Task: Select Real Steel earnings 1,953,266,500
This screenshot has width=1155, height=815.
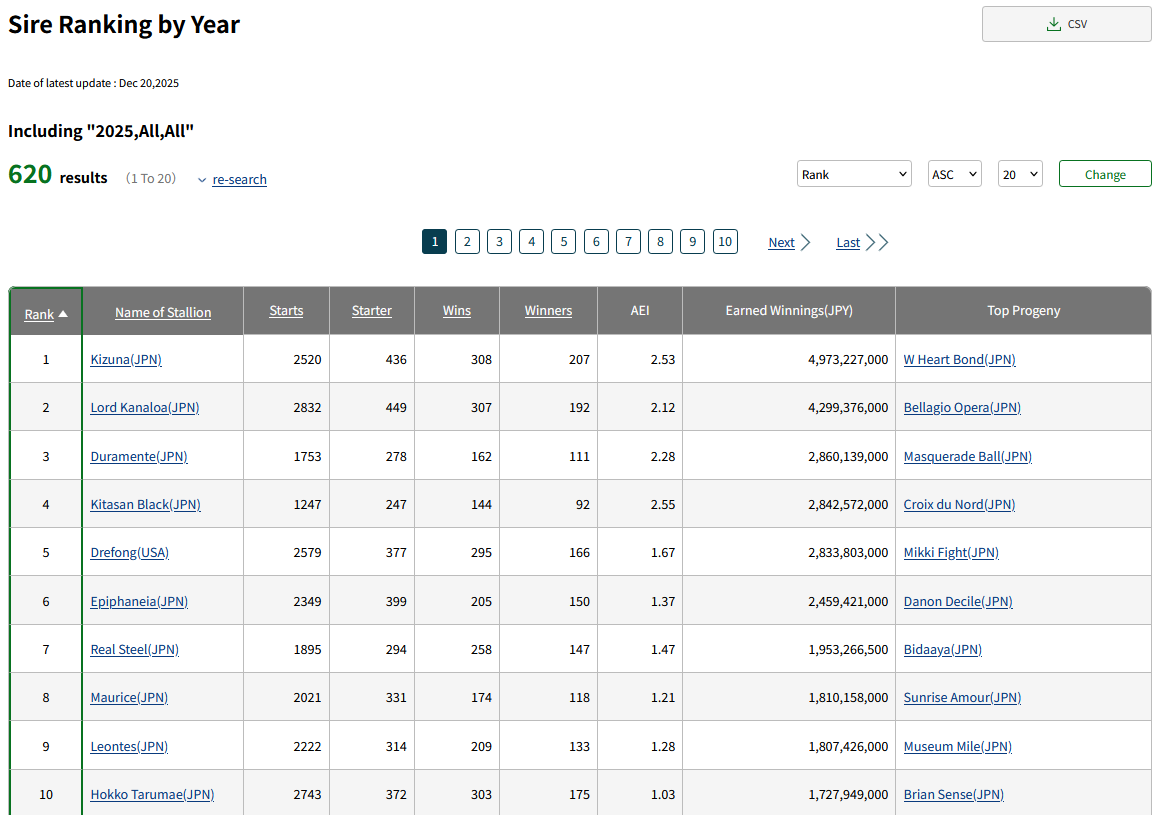Action: point(848,650)
